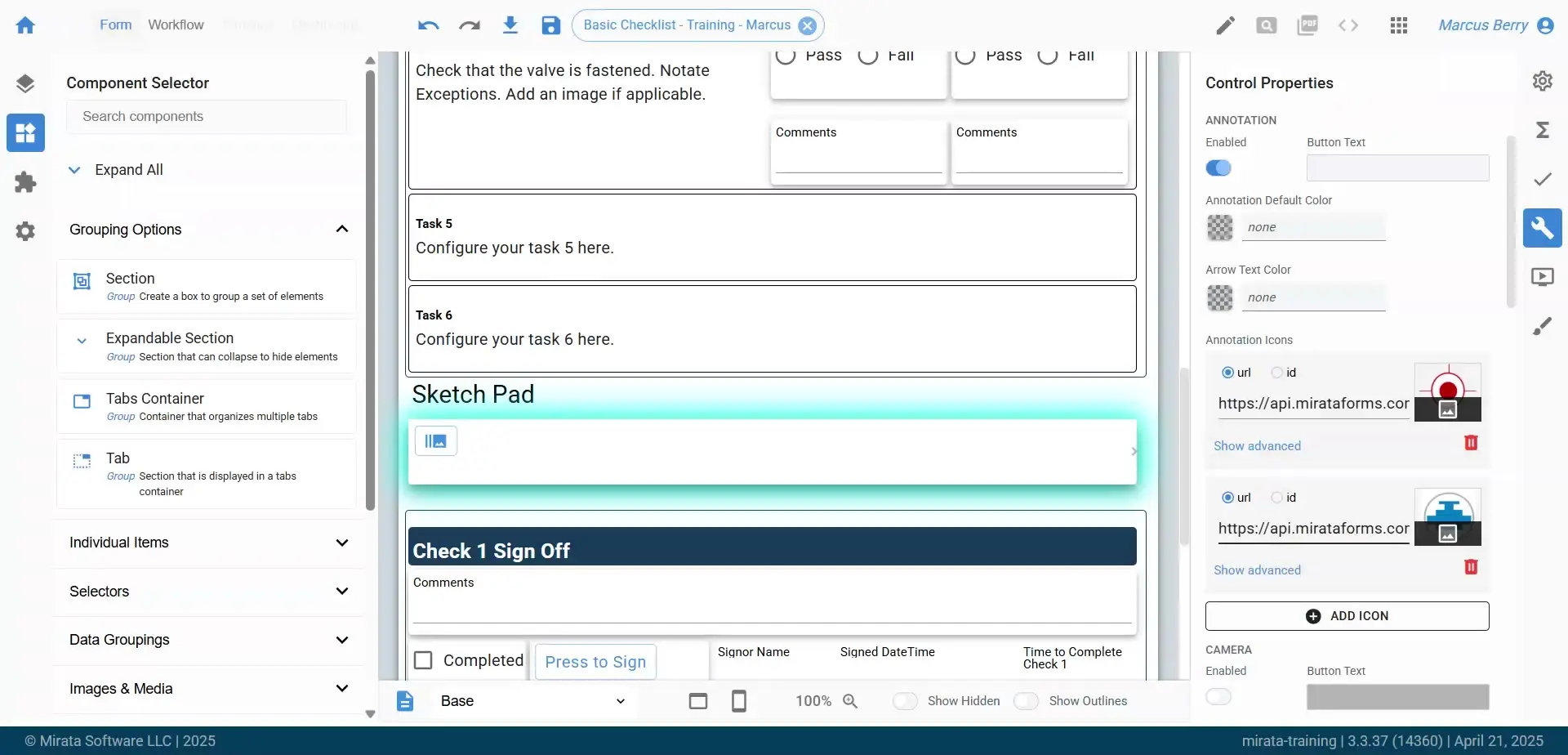Select the Components layers icon in left sidebar
This screenshot has width=1568, height=755.
click(26, 82)
